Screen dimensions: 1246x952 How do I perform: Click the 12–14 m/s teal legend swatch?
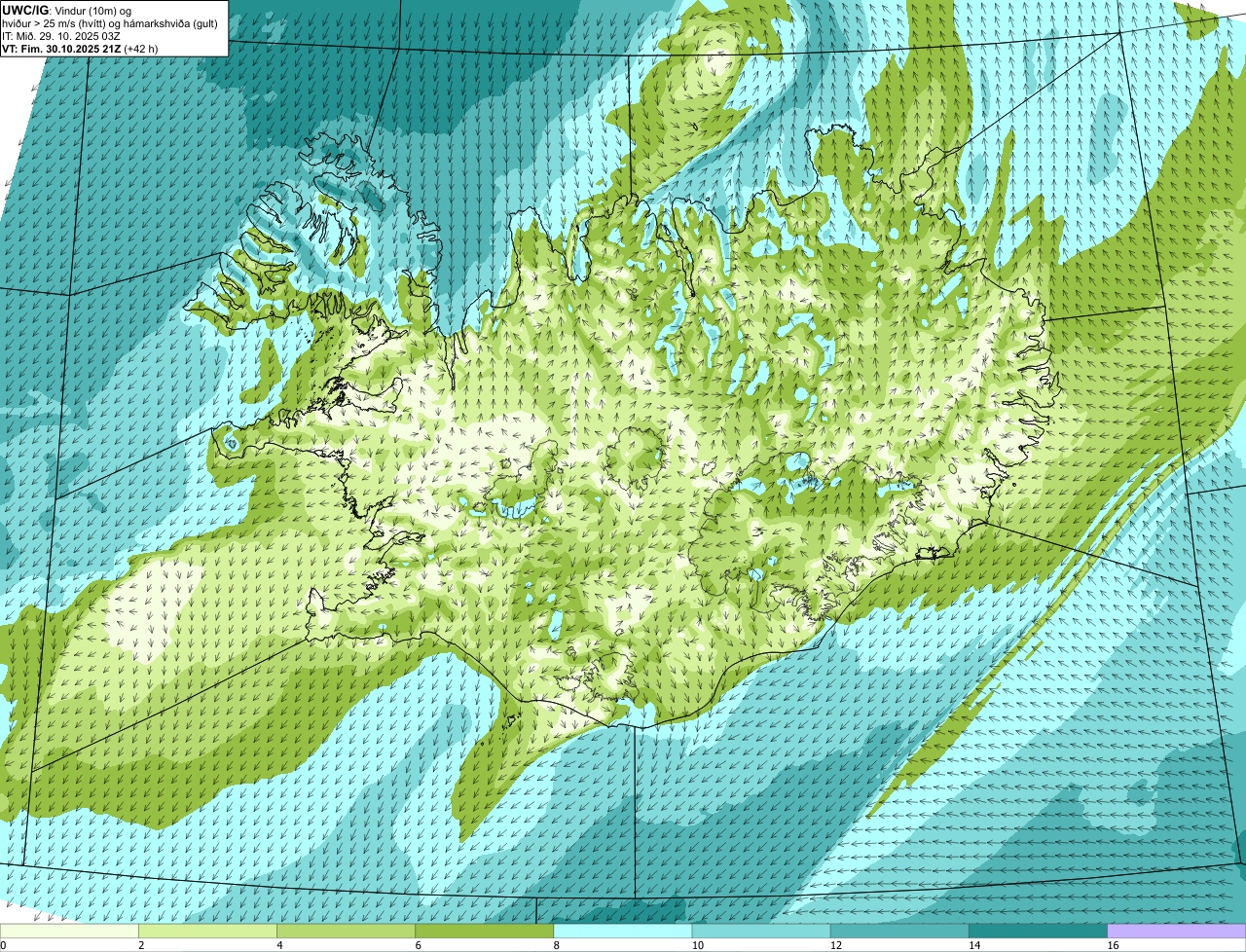[x=899, y=932]
